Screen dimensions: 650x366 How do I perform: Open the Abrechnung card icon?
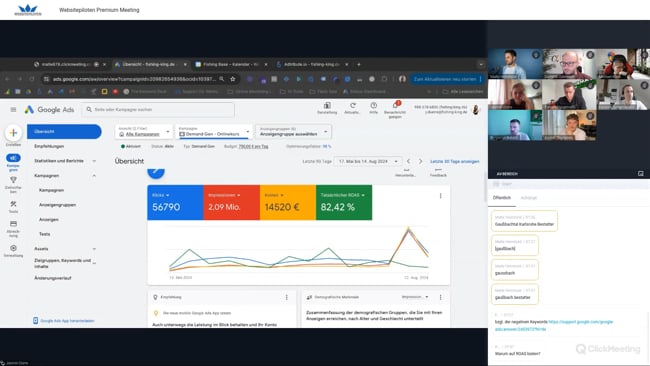point(13,224)
